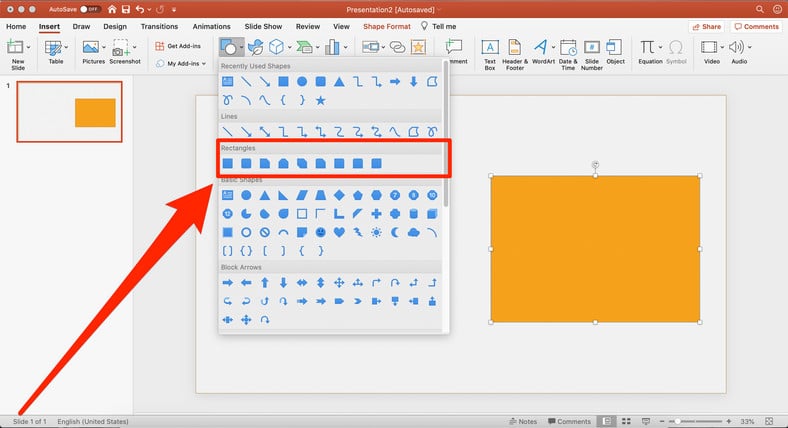Open the Table dropdown arrow
Viewport: 788px width, 428px height.
66,47
